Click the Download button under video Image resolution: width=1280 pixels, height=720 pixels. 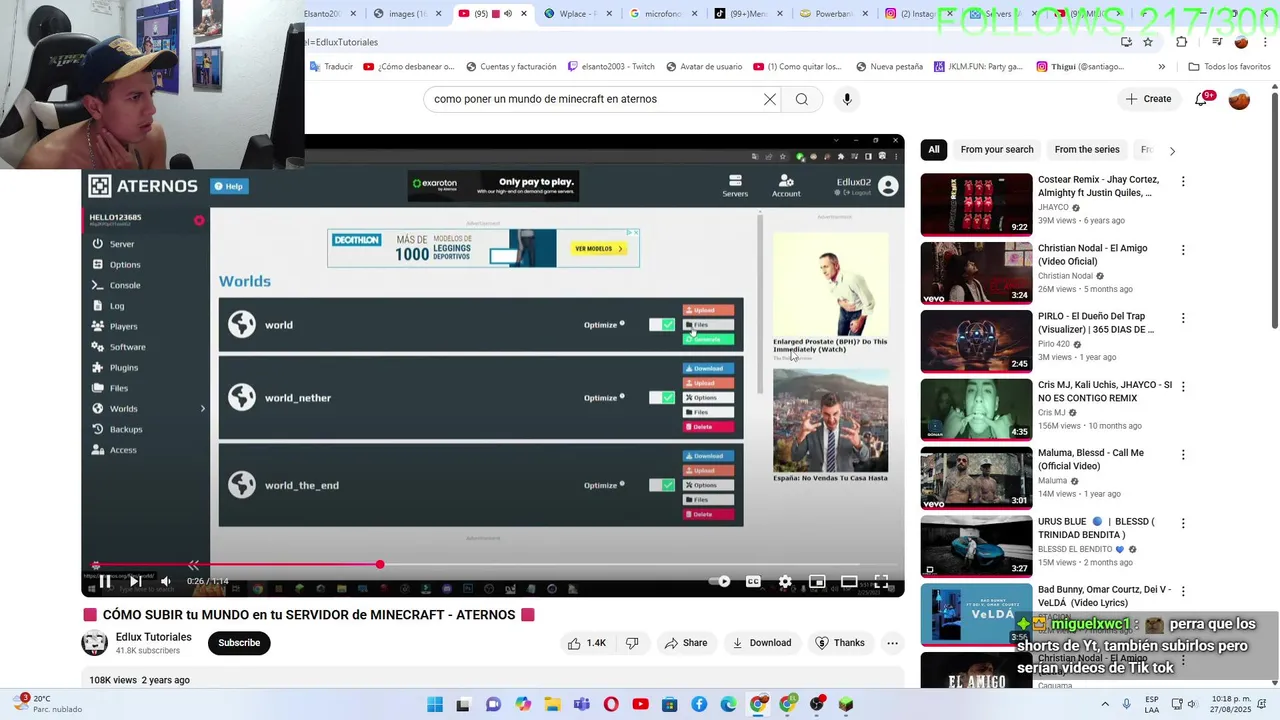click(762, 643)
